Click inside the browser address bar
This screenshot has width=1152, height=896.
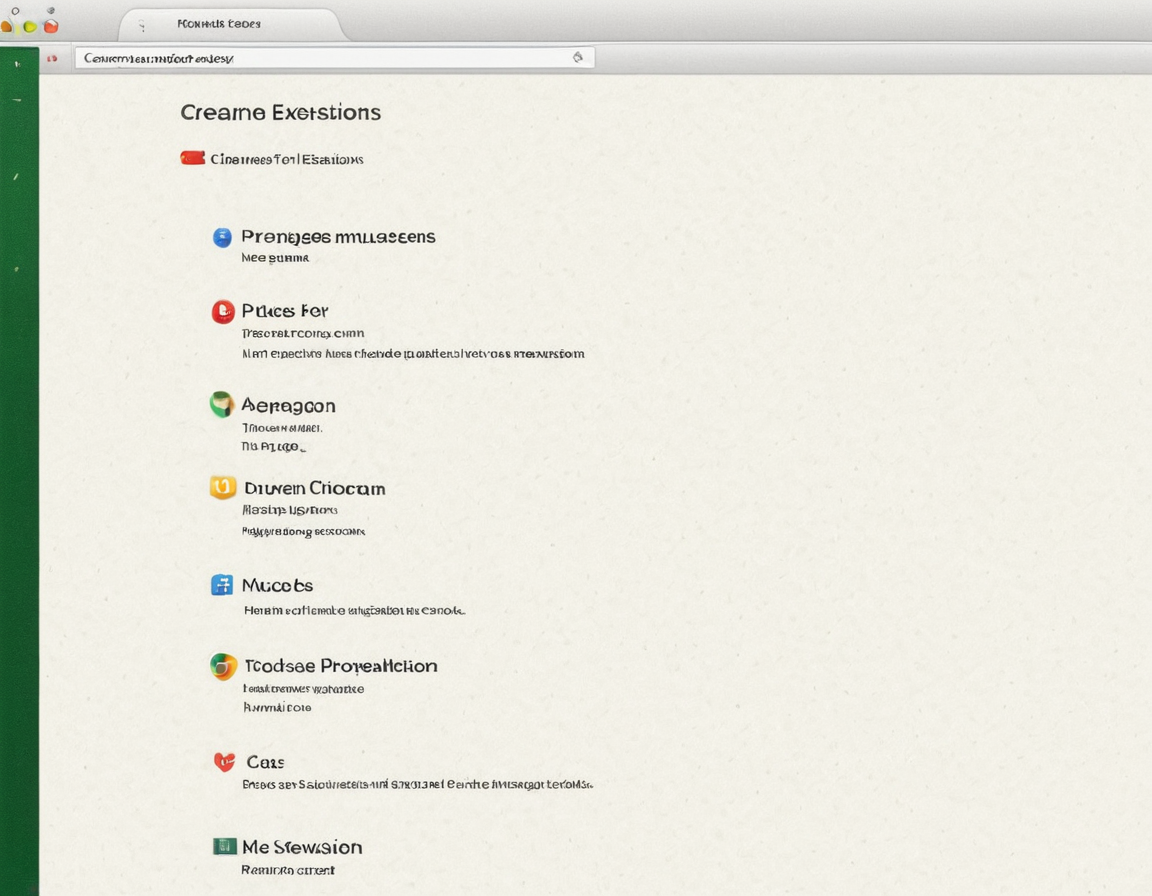point(300,58)
